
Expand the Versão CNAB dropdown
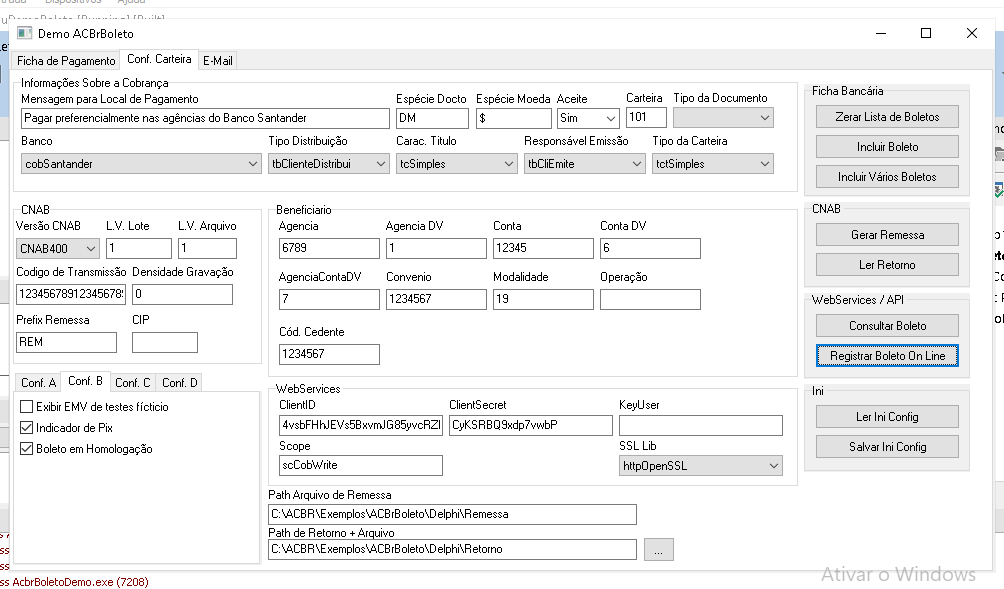58,248
